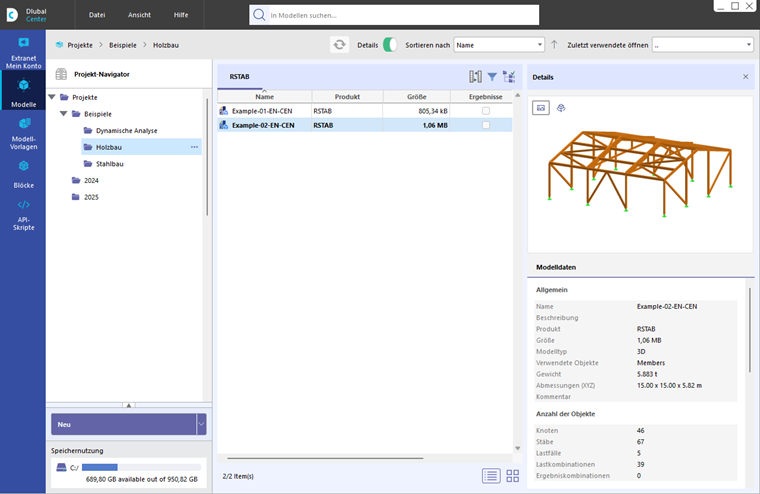Click the filter funnel icon in RSTAB header
This screenshot has height=494, width=760.
click(x=492, y=77)
